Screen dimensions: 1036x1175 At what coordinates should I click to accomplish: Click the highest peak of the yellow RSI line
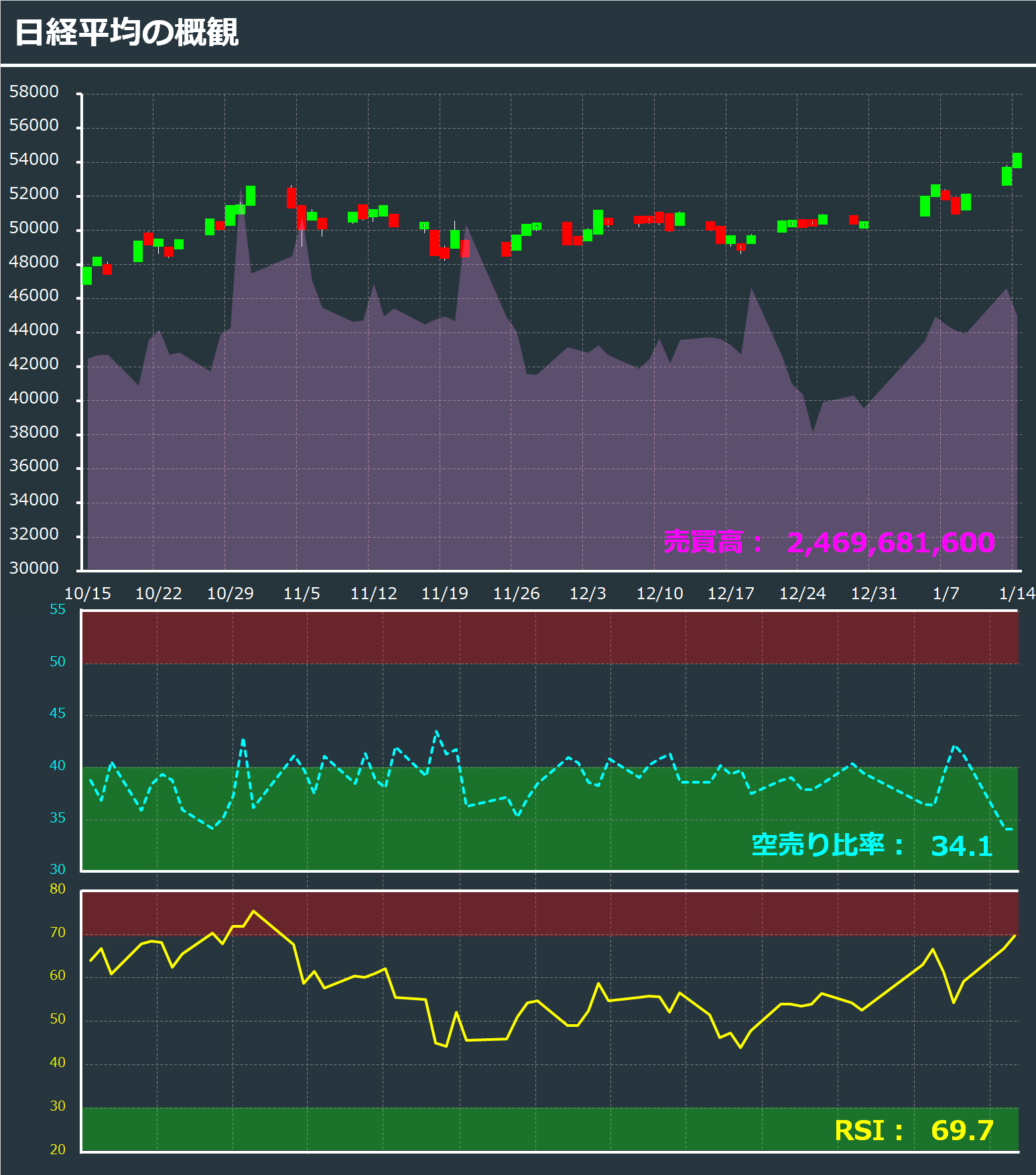[253, 911]
